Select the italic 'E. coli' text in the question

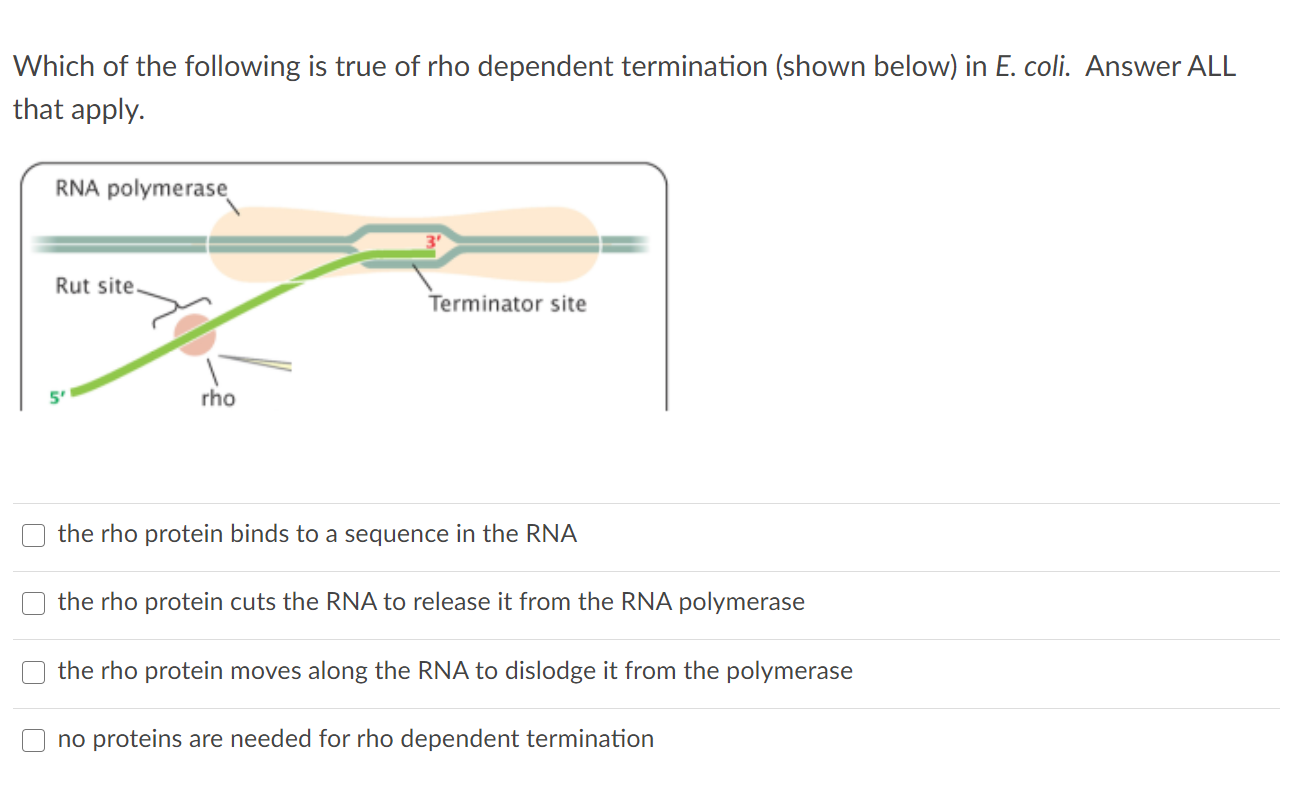point(1027,66)
